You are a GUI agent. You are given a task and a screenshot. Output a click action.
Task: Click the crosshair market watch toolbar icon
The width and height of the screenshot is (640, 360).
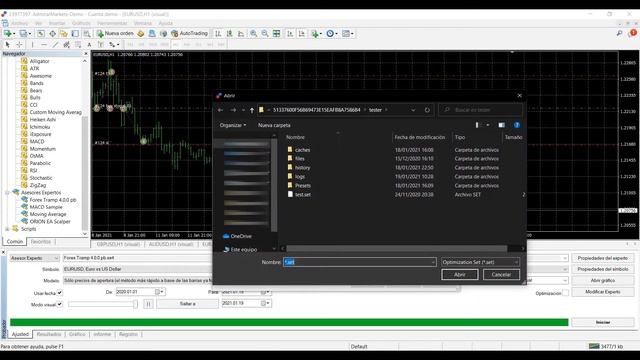[52, 33]
